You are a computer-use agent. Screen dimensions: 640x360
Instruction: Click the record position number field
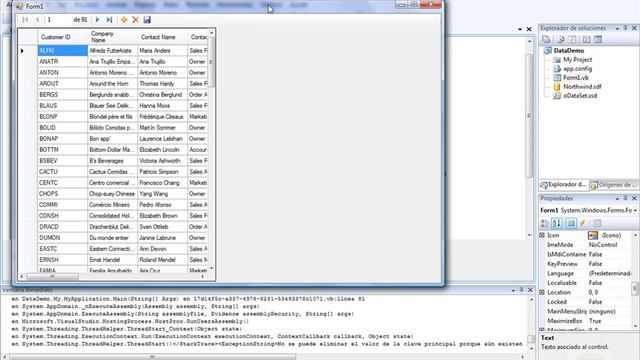tap(58, 20)
